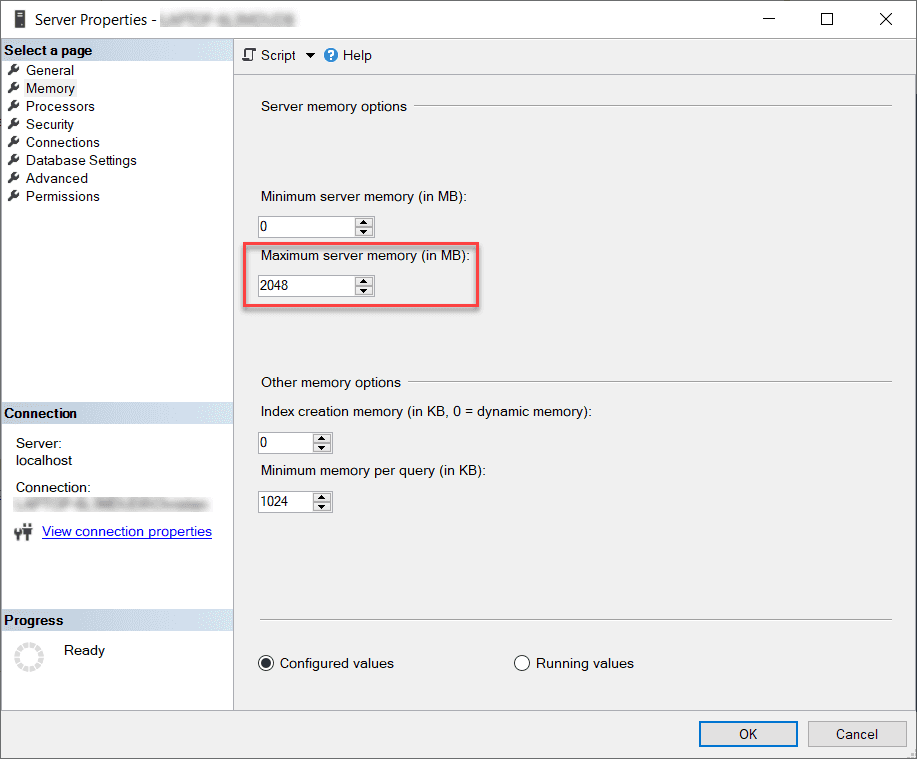Click the wrench icon next to Permissions
917x759 pixels.
pos(14,196)
